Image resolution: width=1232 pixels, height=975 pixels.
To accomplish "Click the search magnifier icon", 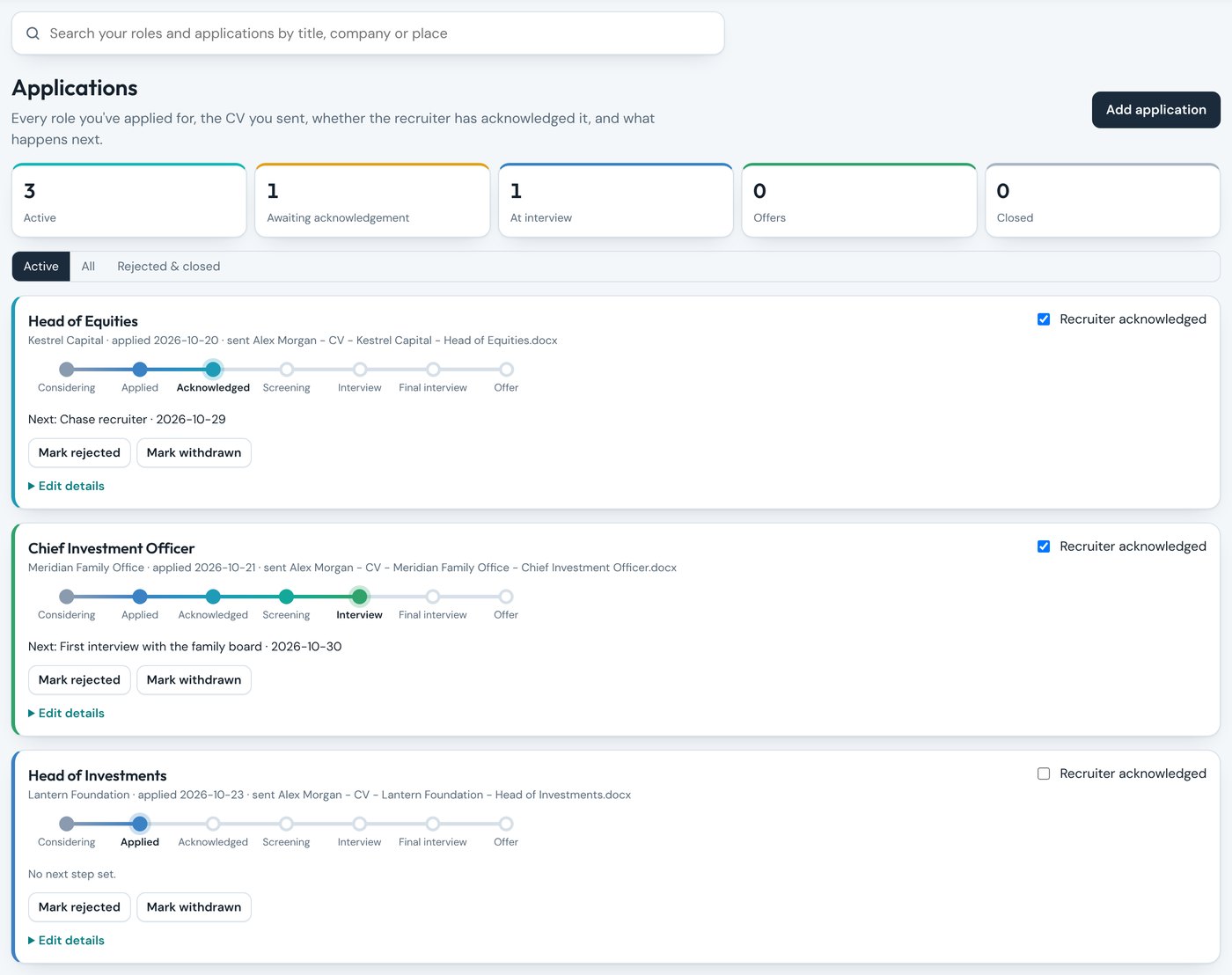I will coord(33,33).
